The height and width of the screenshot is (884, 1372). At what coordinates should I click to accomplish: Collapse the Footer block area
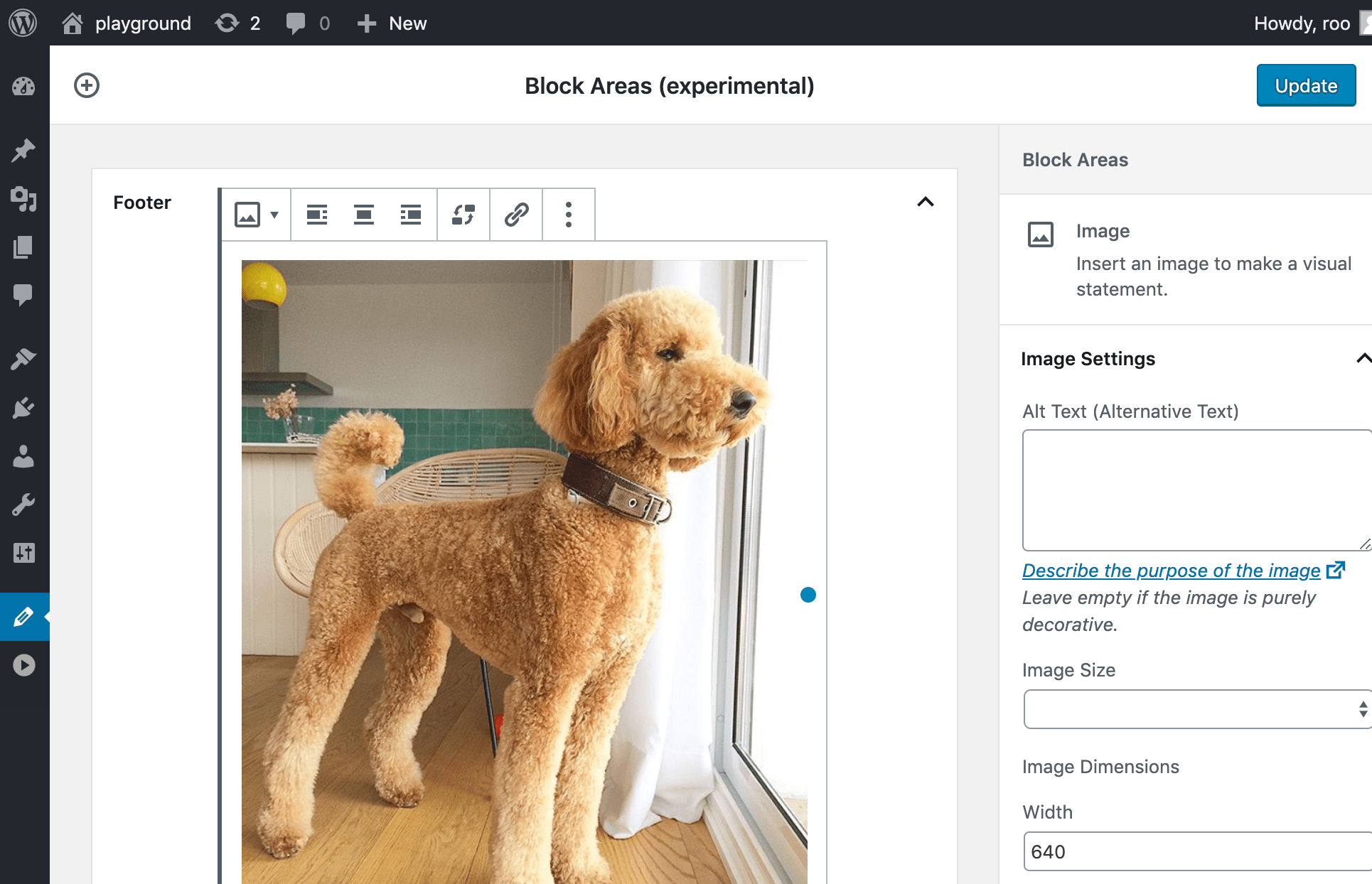point(925,203)
